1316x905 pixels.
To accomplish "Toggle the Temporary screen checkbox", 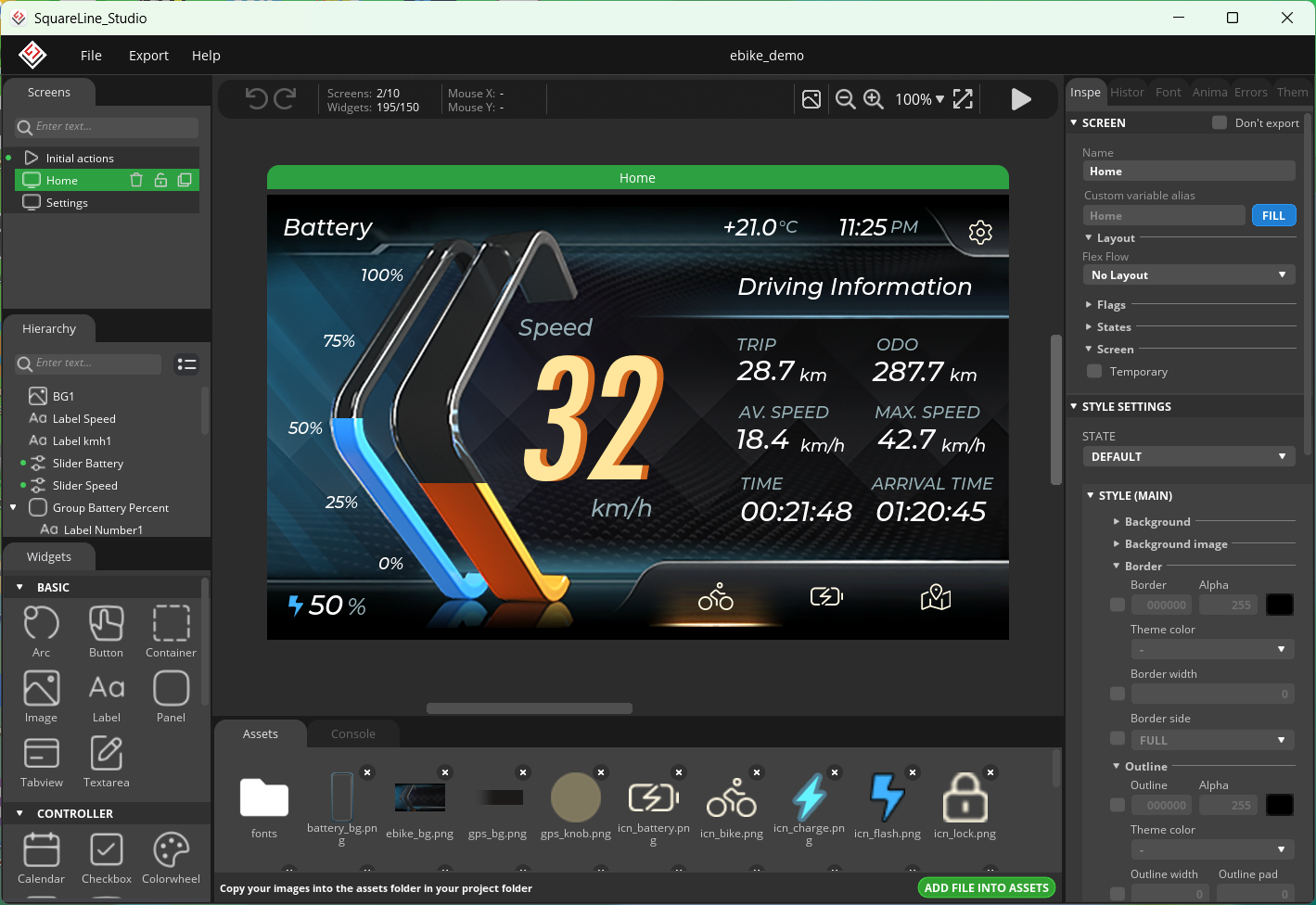I will 1094,371.
